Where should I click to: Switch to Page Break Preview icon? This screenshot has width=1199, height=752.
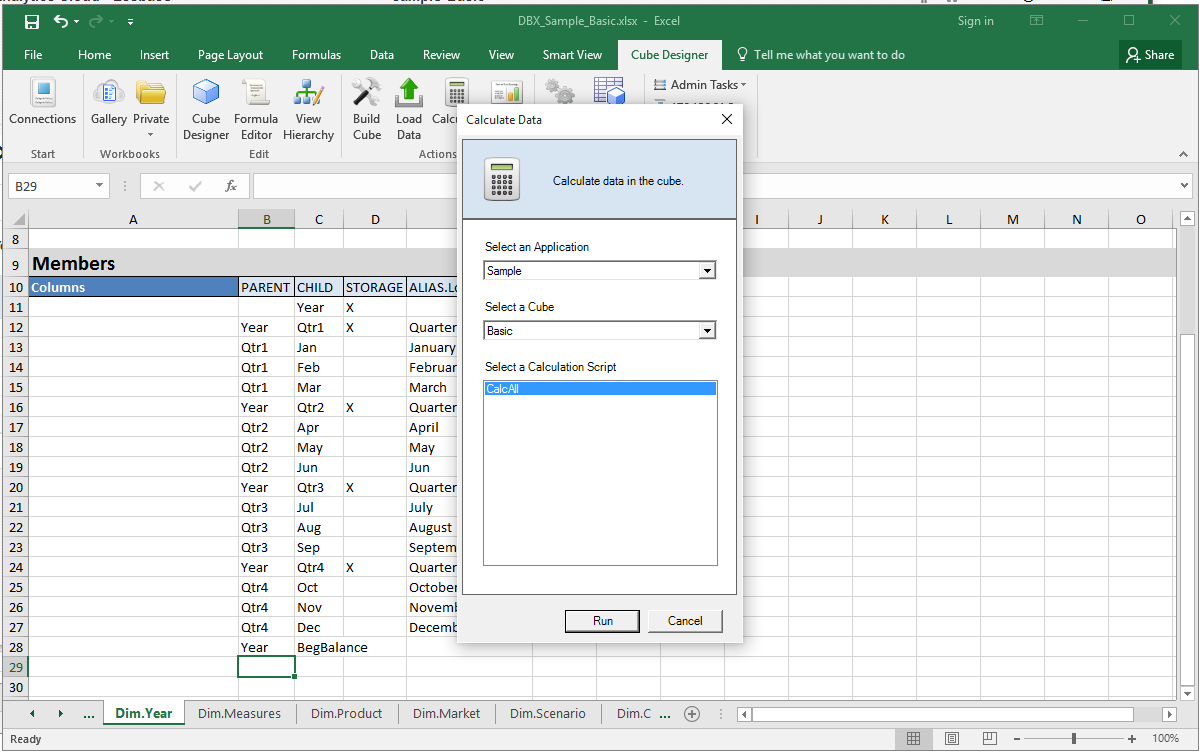(x=989, y=738)
